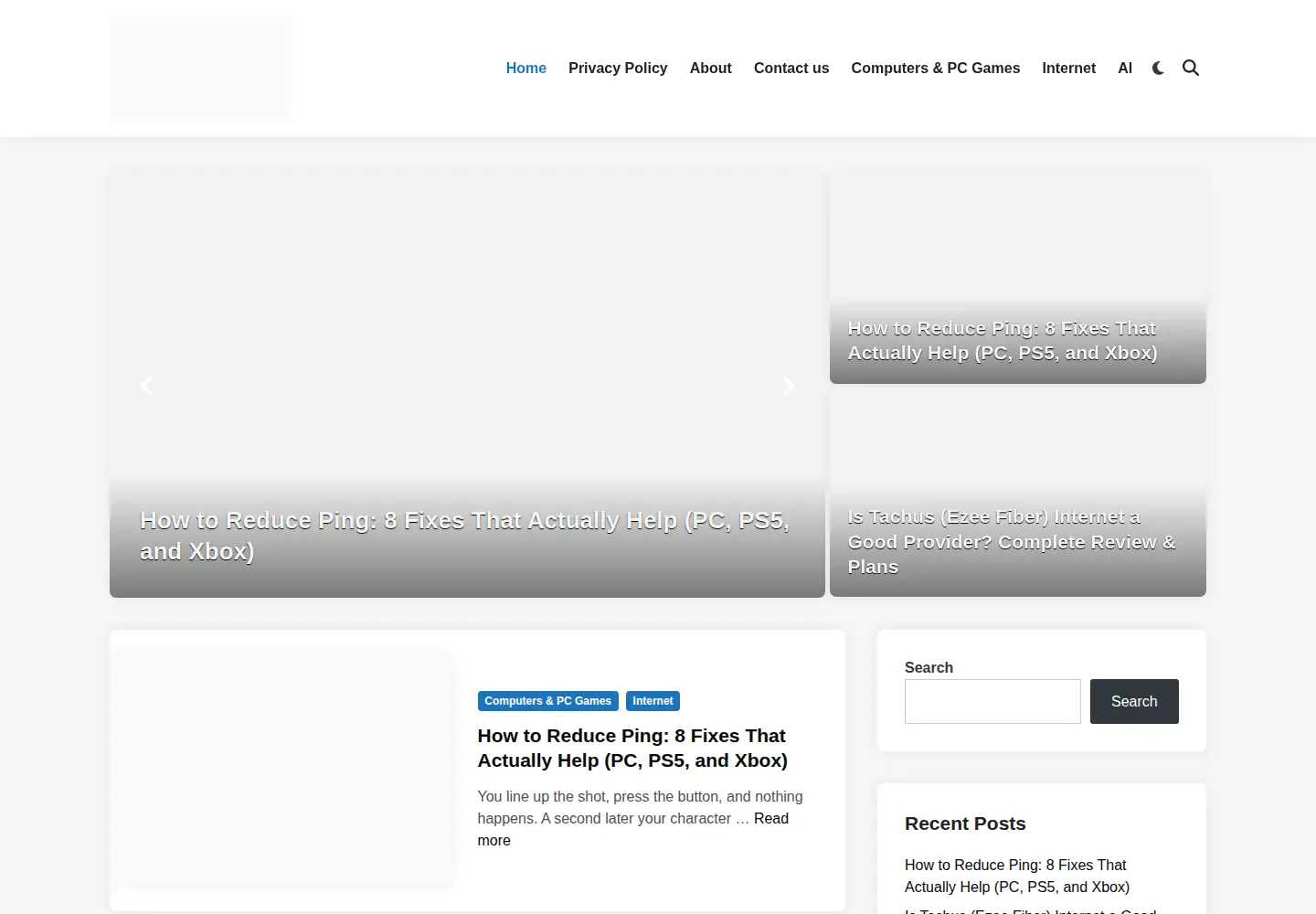Click the site logo in the header
1316x914 pixels.
pos(201,69)
